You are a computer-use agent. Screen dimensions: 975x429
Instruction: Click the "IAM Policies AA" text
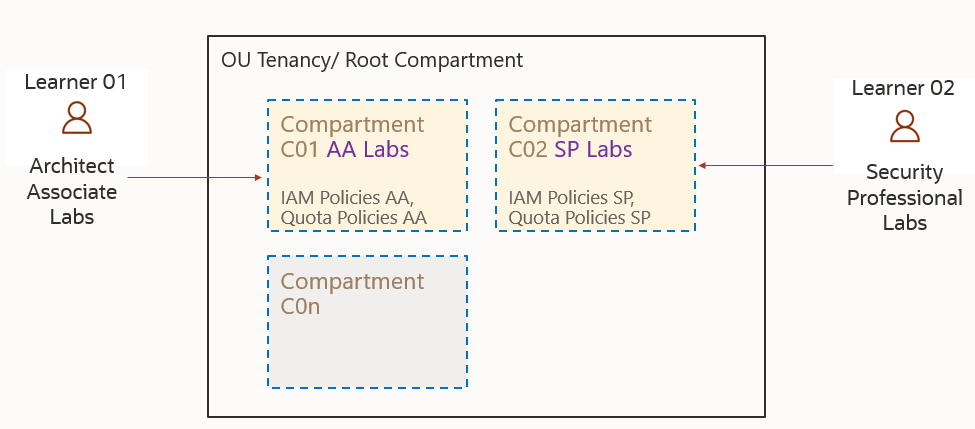click(346, 197)
